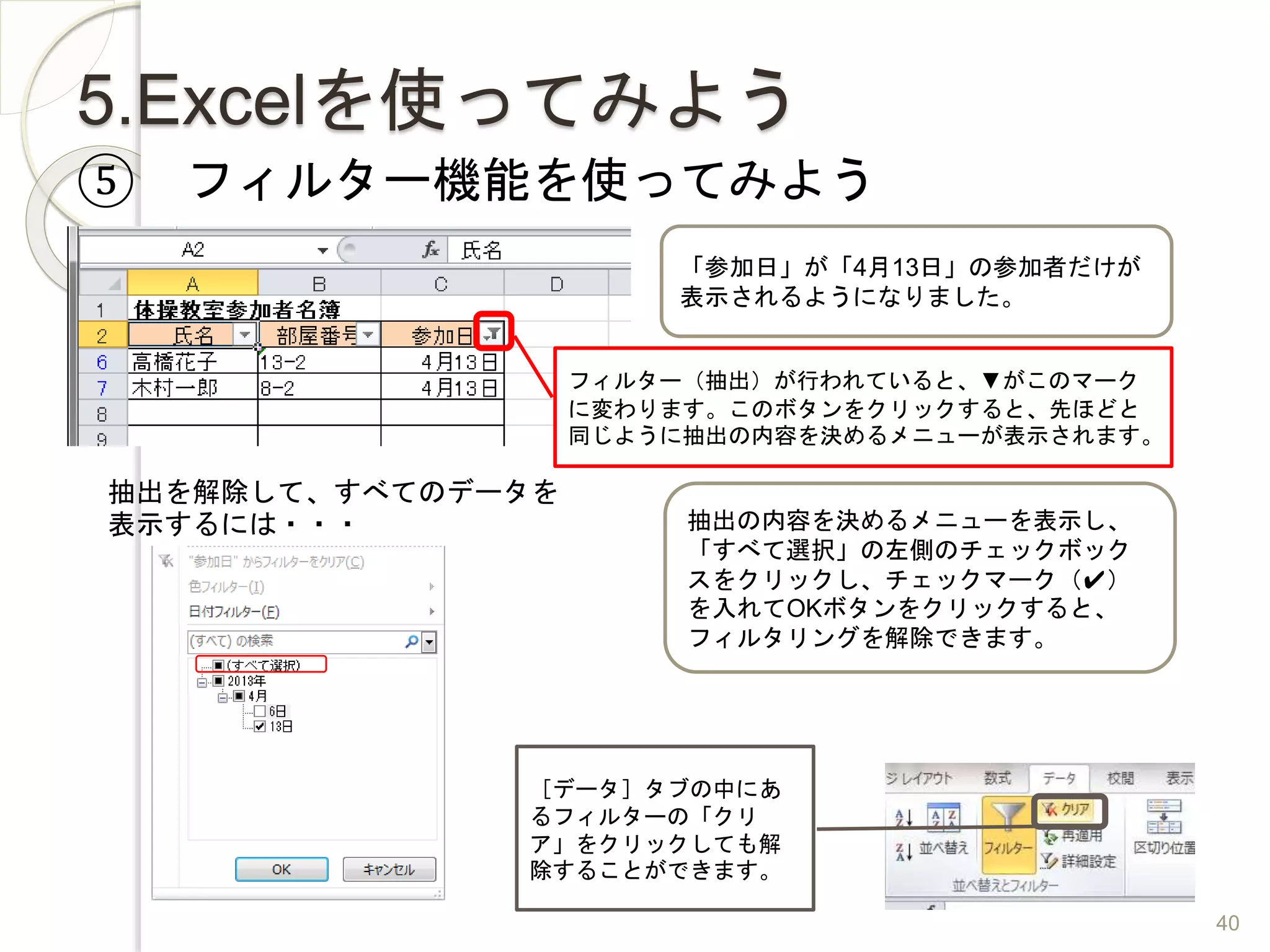Click the ascending A-Z sort icon

coord(904,818)
